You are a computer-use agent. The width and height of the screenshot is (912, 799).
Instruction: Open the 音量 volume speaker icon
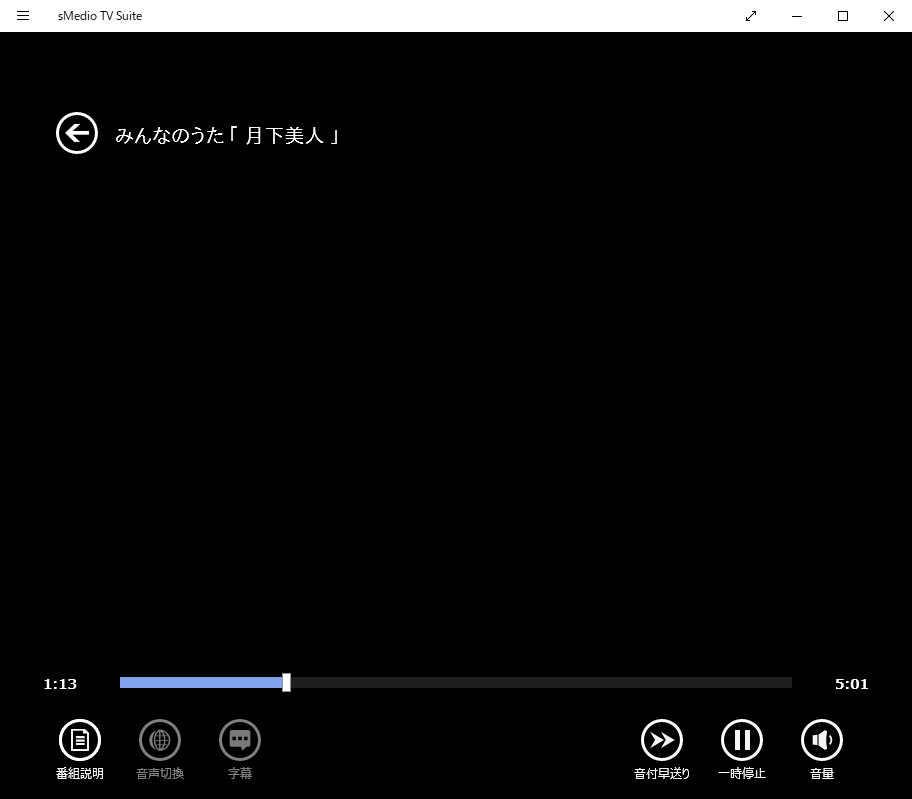click(x=822, y=740)
